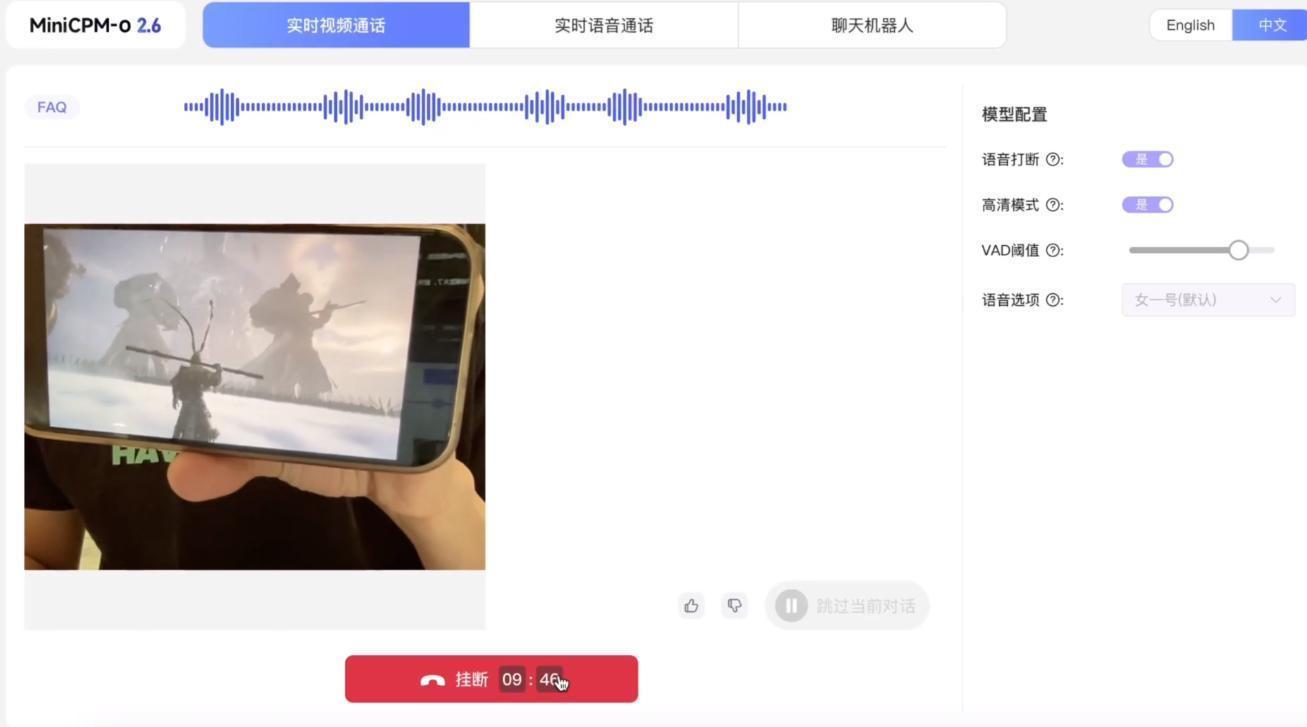
Task: Select the 中文 language button
Action: tap(1272, 25)
